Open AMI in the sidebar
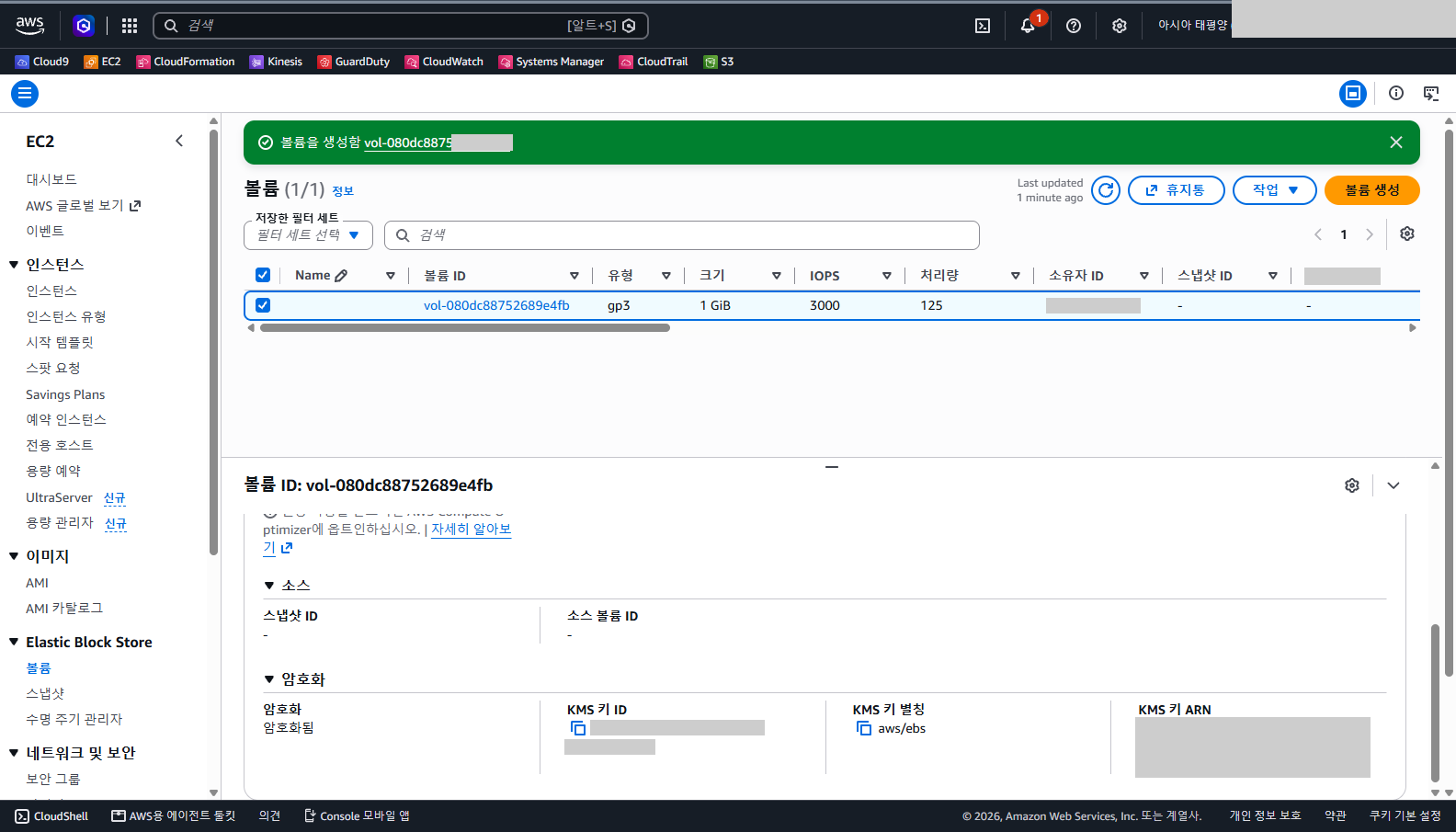1456x832 pixels. (x=37, y=583)
